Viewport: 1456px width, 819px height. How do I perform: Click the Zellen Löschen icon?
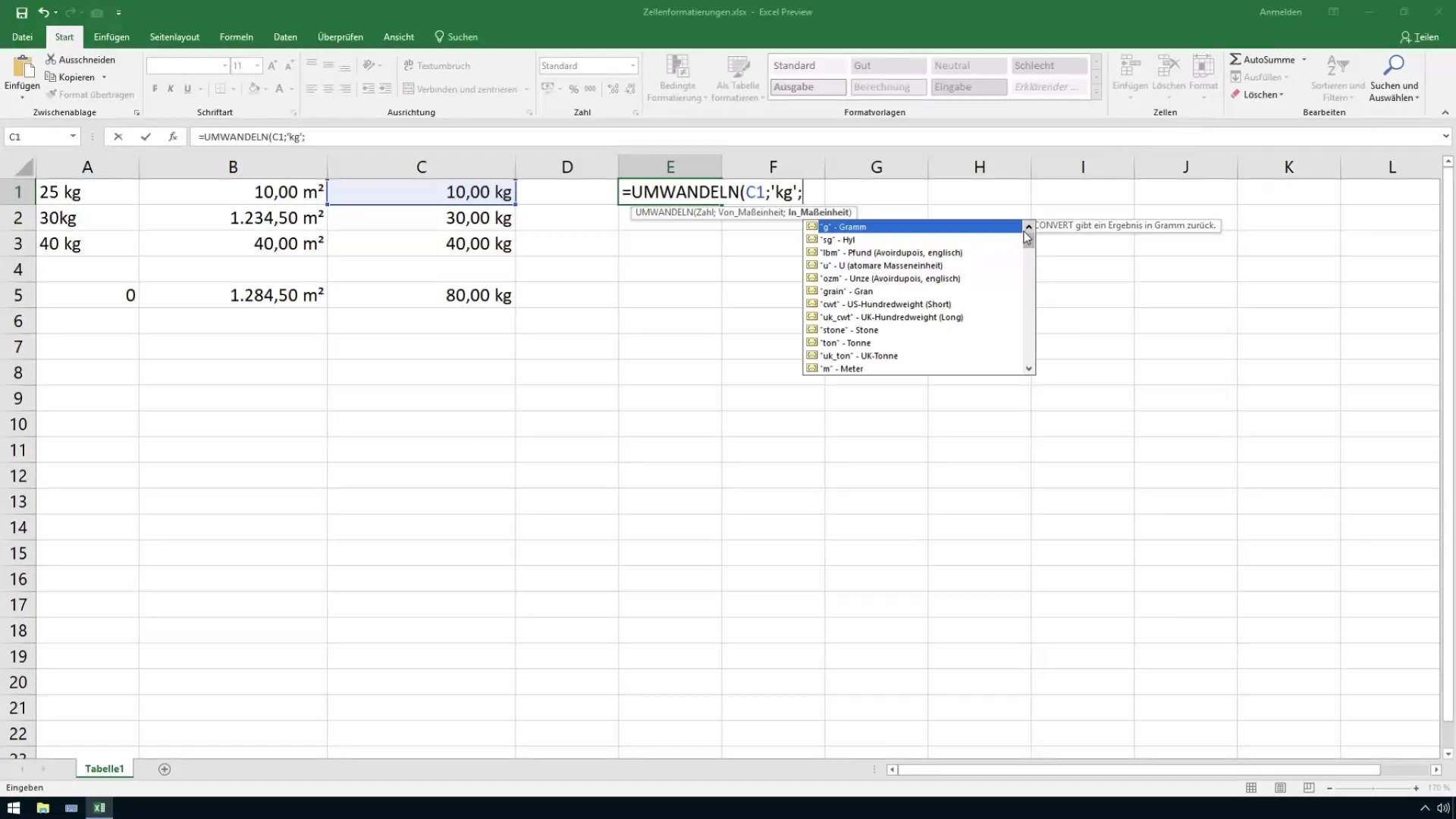[1168, 66]
